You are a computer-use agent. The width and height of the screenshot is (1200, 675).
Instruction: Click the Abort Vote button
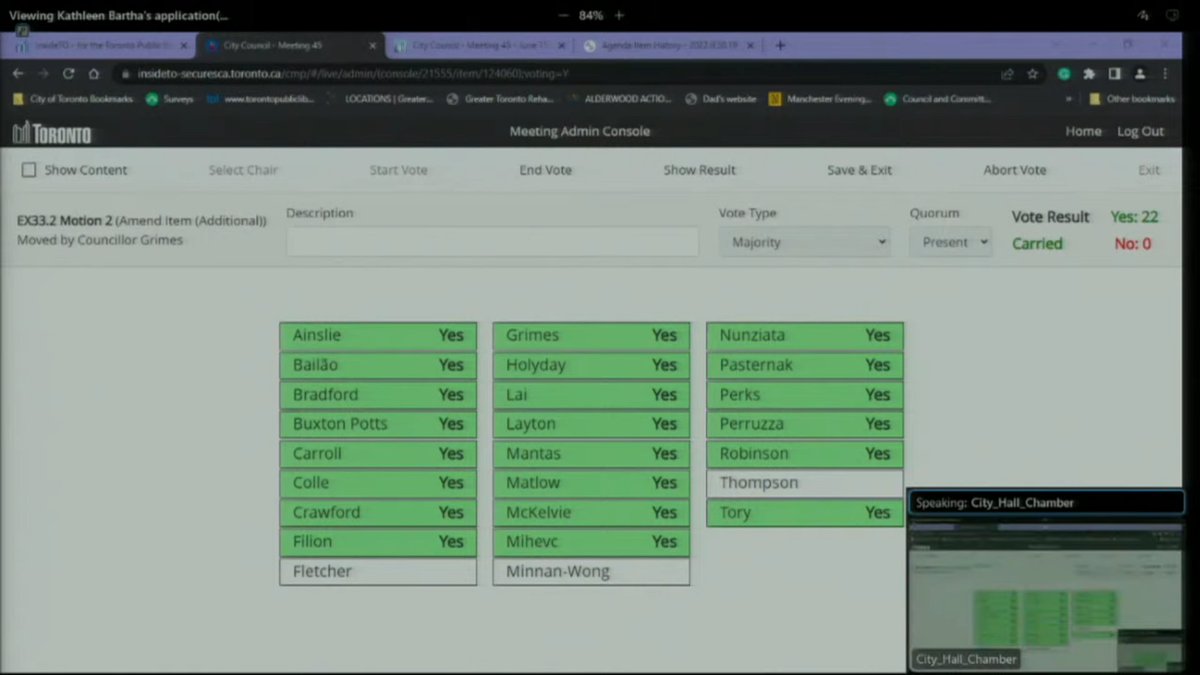tap(1015, 170)
